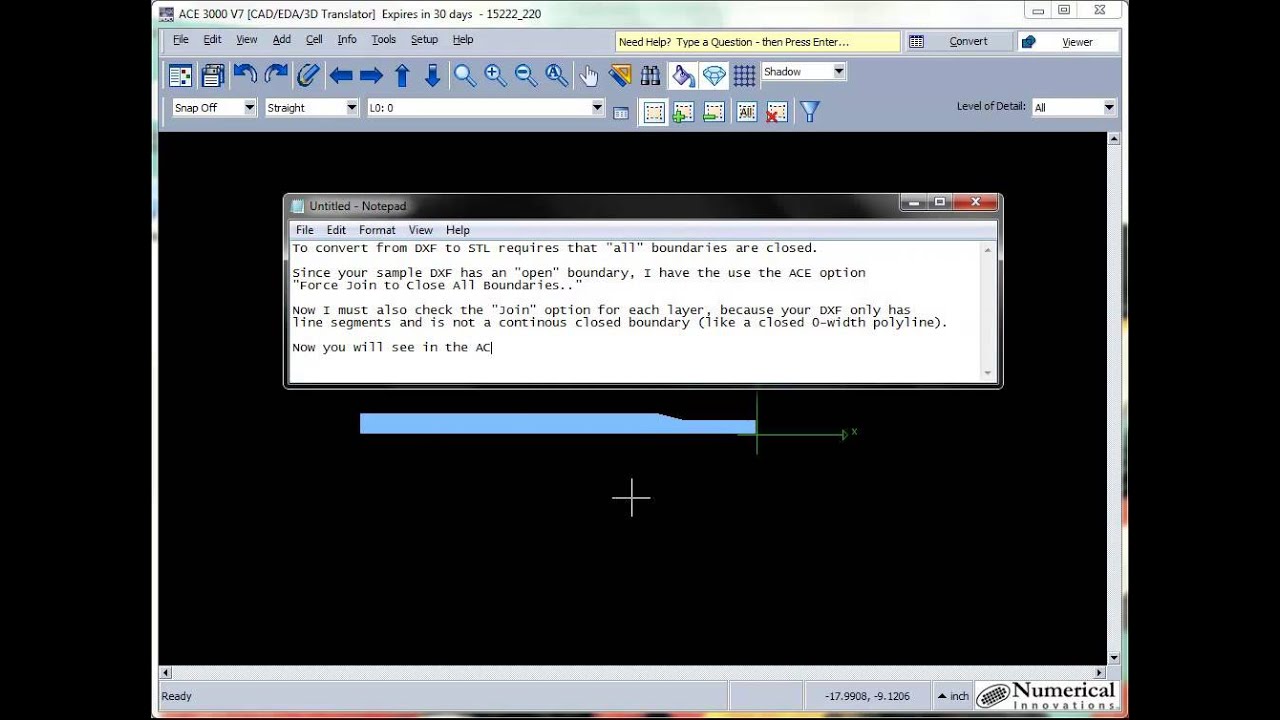Redo the last action

coord(276,75)
